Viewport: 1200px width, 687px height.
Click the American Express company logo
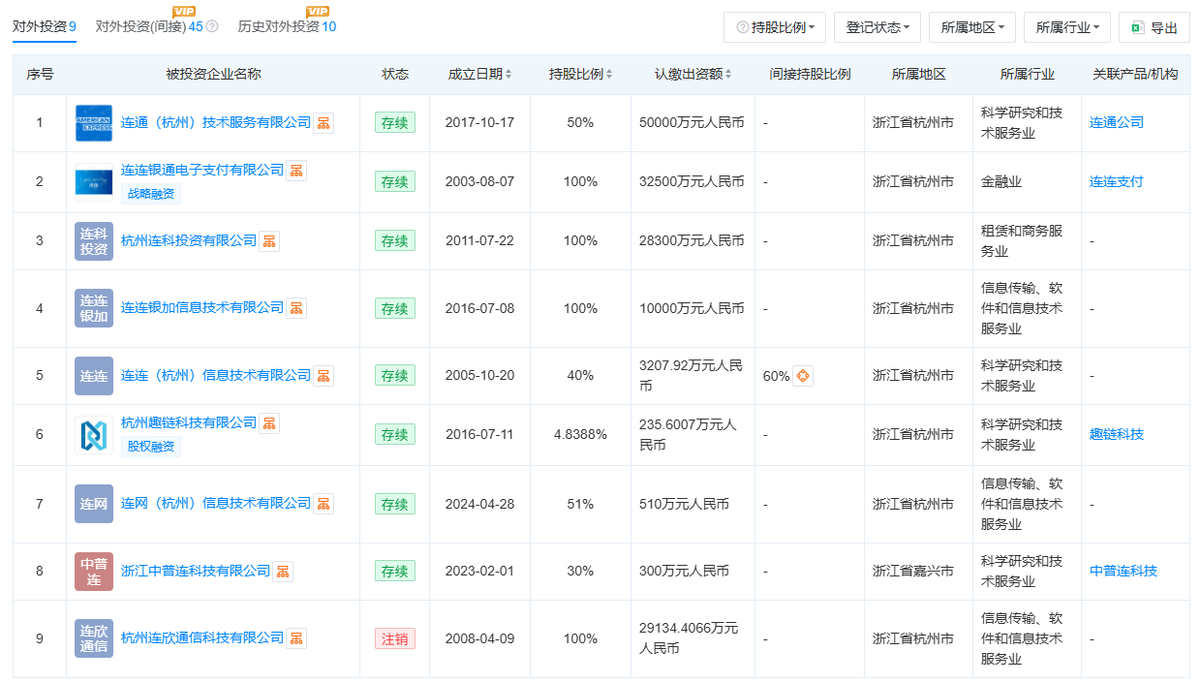pyautogui.click(x=94, y=123)
